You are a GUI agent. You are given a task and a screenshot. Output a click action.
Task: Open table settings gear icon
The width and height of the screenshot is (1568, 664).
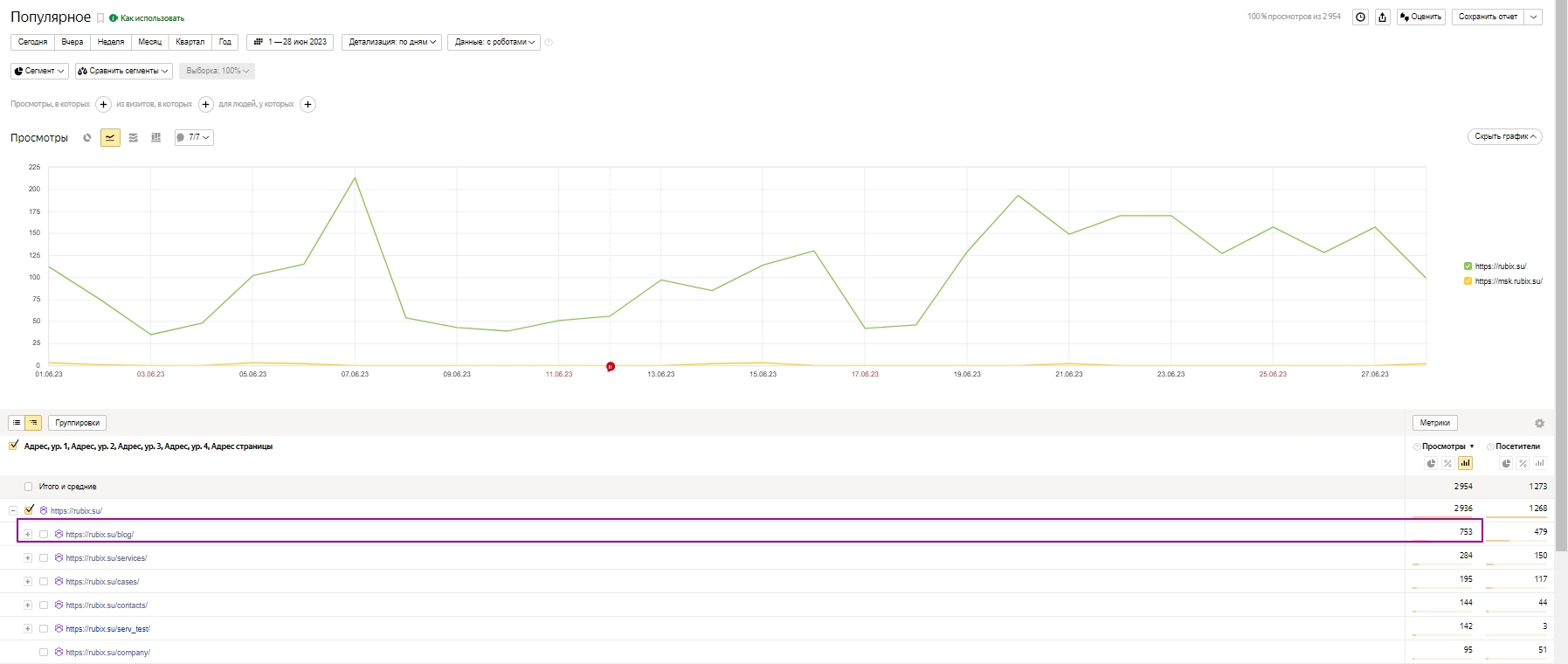tap(1539, 423)
